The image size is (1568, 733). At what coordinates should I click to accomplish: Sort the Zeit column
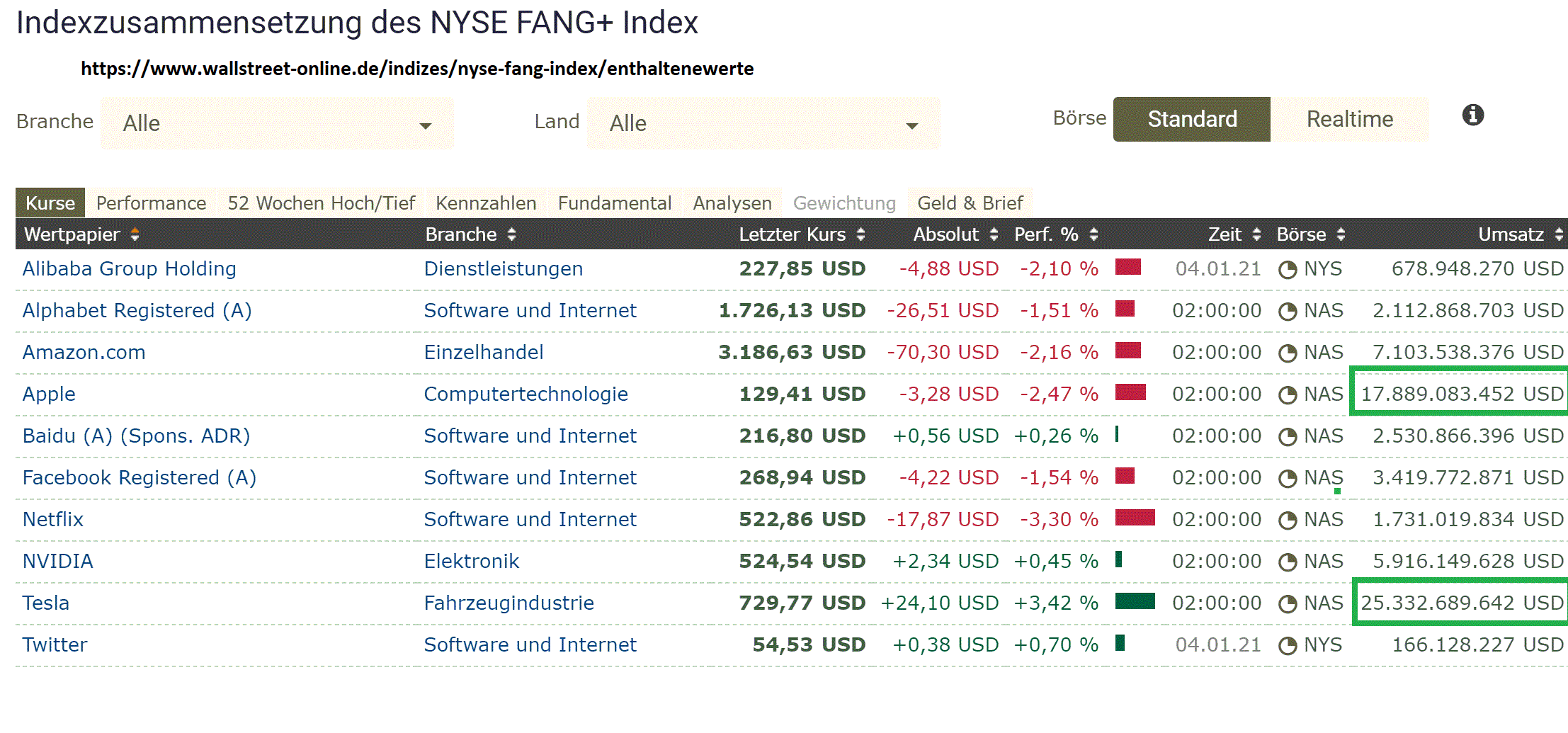click(x=1257, y=234)
